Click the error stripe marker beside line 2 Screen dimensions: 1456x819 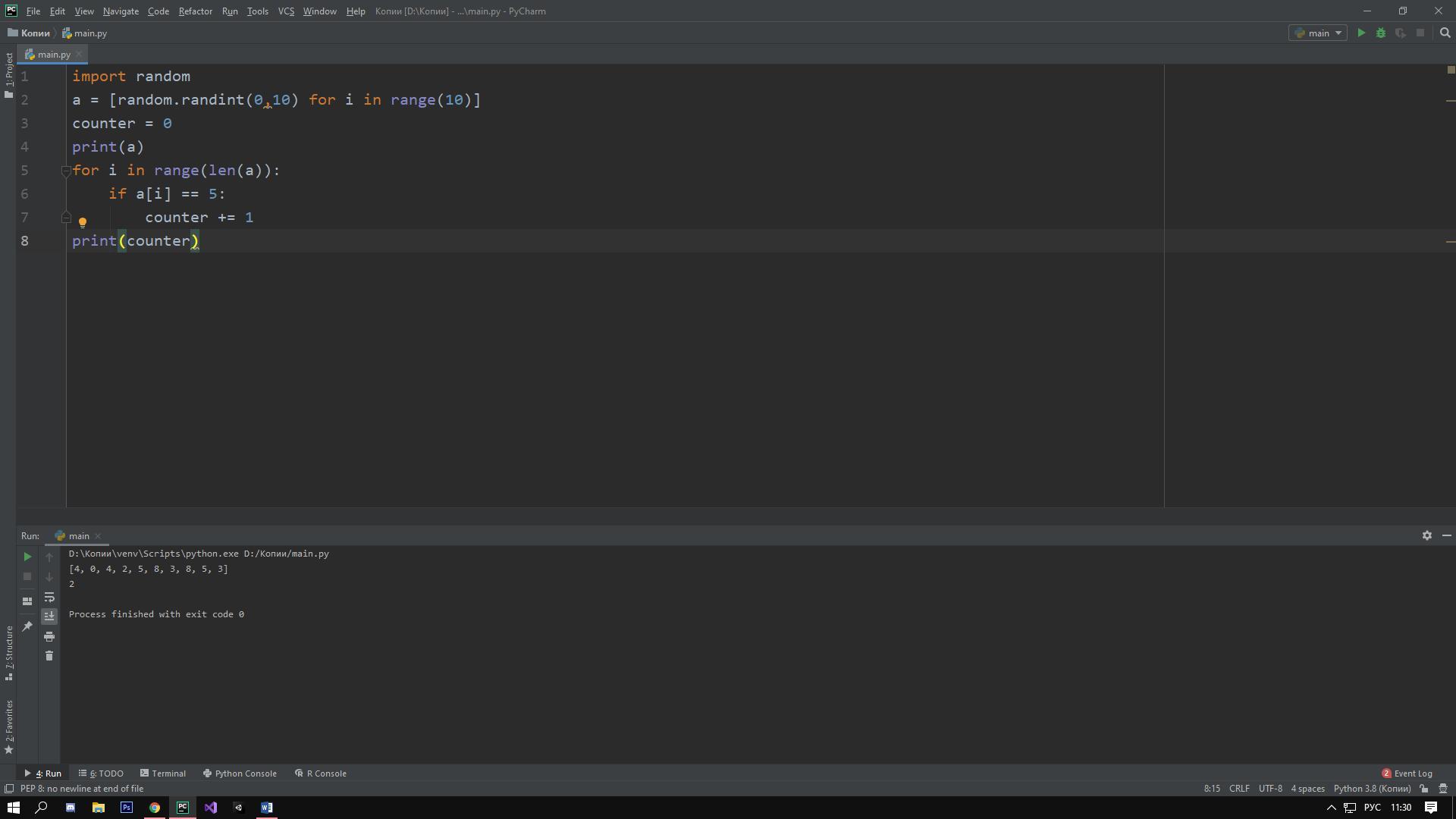pos(1450,100)
